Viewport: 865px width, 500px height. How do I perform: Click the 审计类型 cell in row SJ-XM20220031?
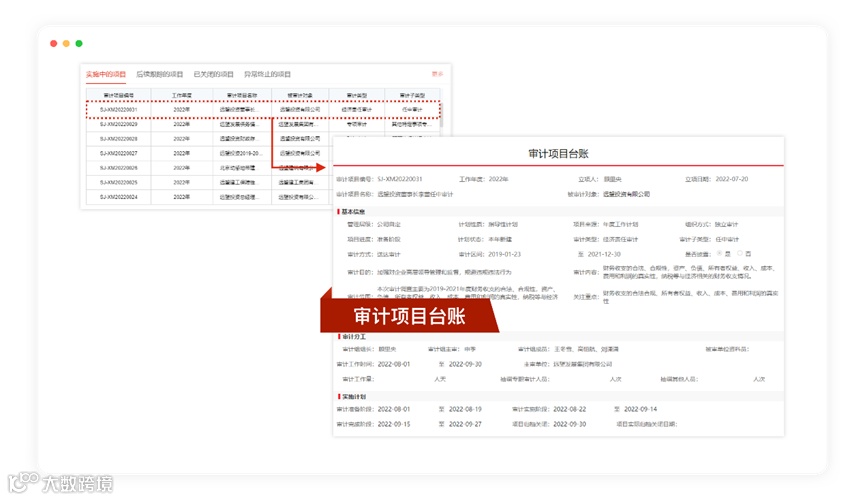click(x=356, y=110)
